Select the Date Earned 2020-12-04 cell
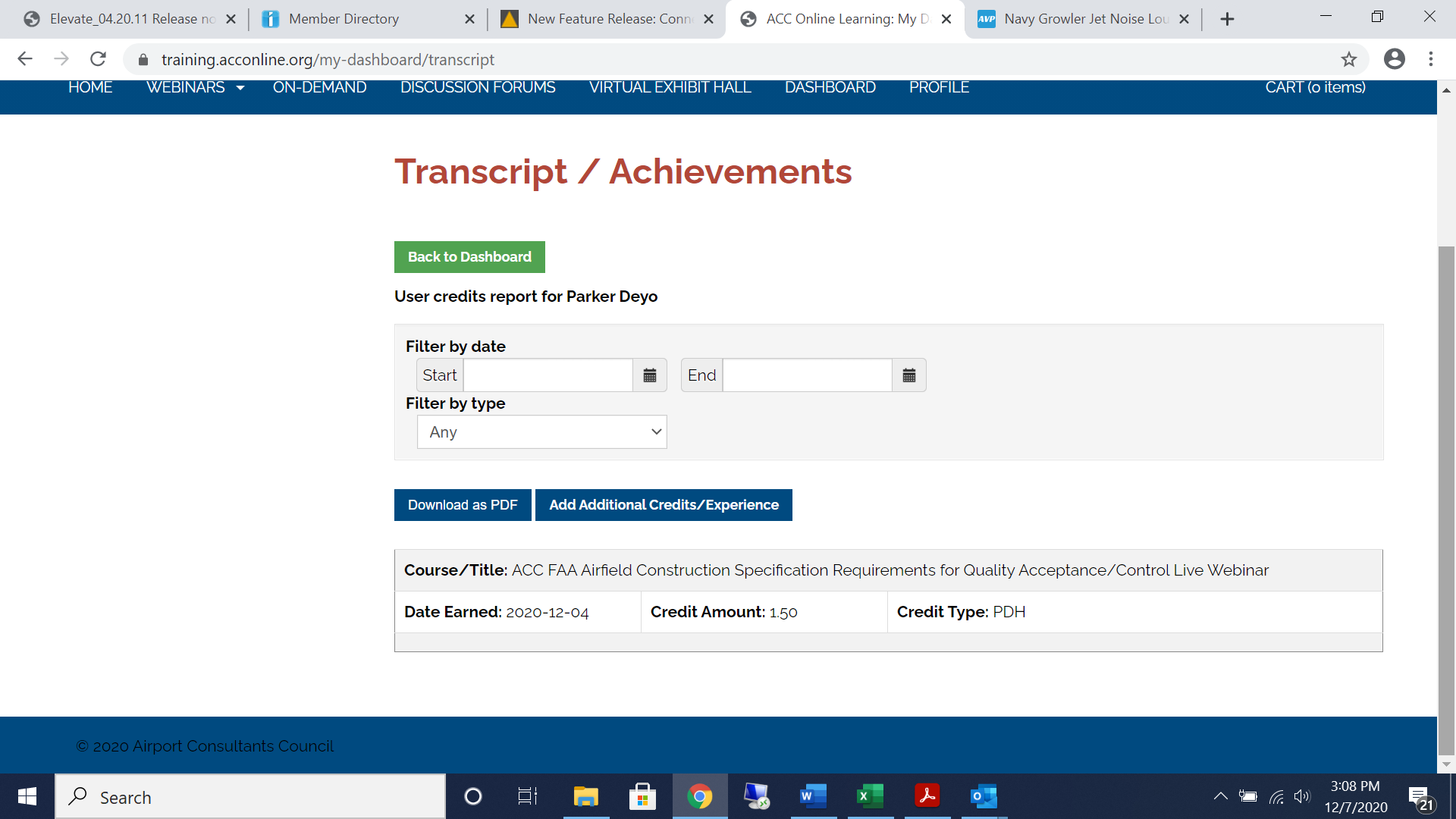This screenshot has height=819, width=1456. pyautogui.click(x=518, y=612)
